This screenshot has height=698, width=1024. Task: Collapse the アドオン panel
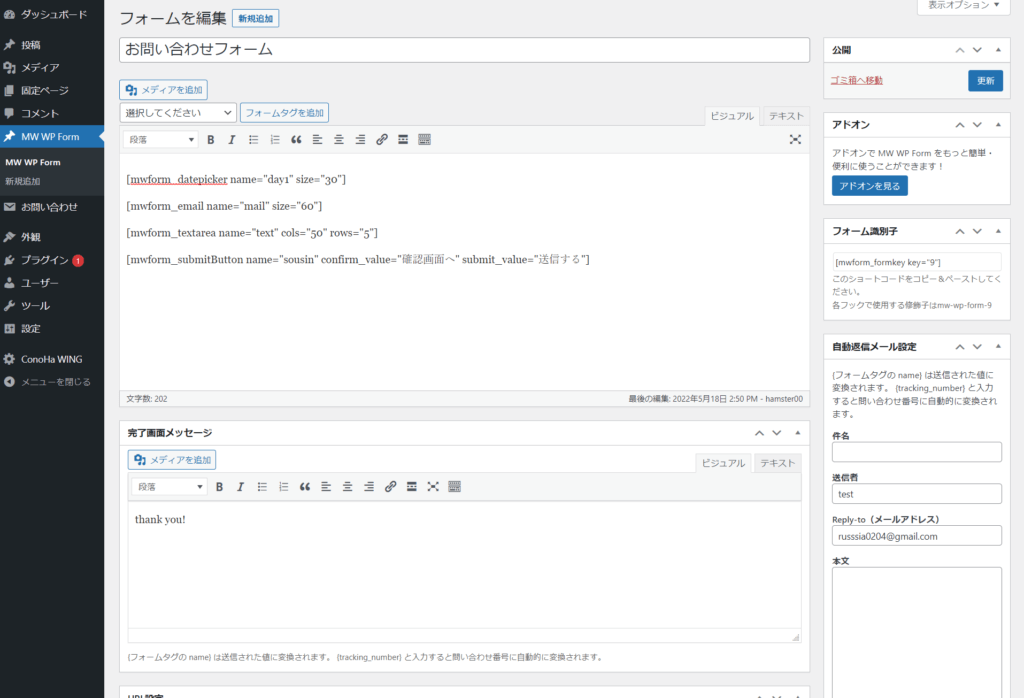tap(998, 125)
